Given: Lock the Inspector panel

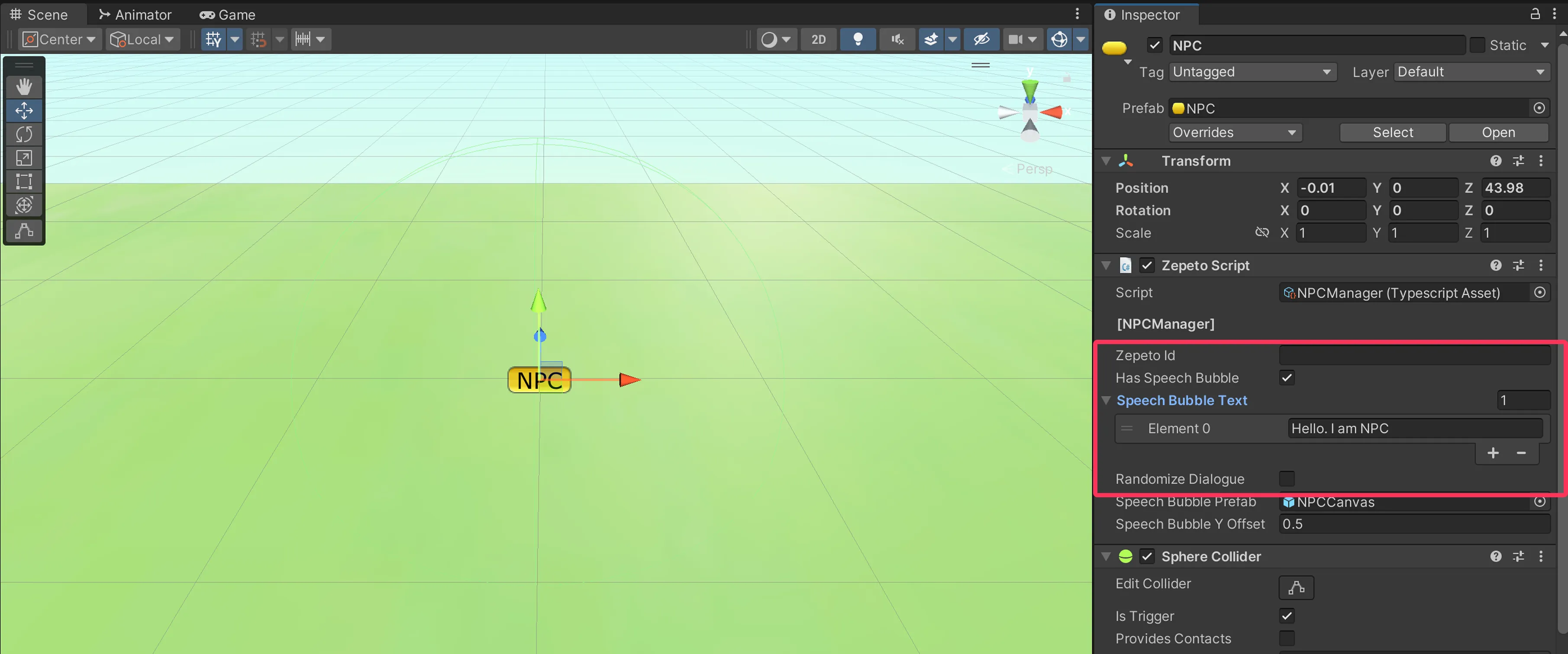Looking at the screenshot, I should 1535,14.
